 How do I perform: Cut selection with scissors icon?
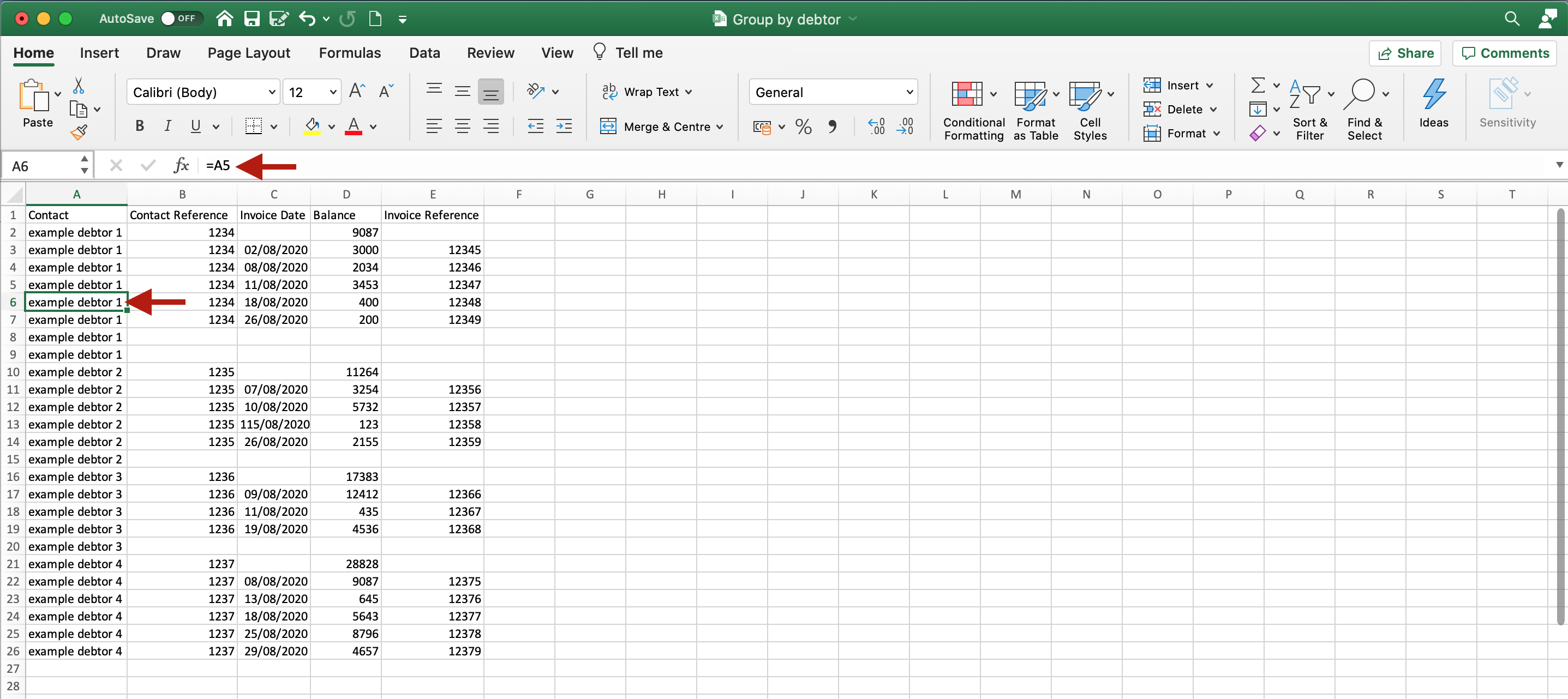pyautogui.click(x=79, y=85)
